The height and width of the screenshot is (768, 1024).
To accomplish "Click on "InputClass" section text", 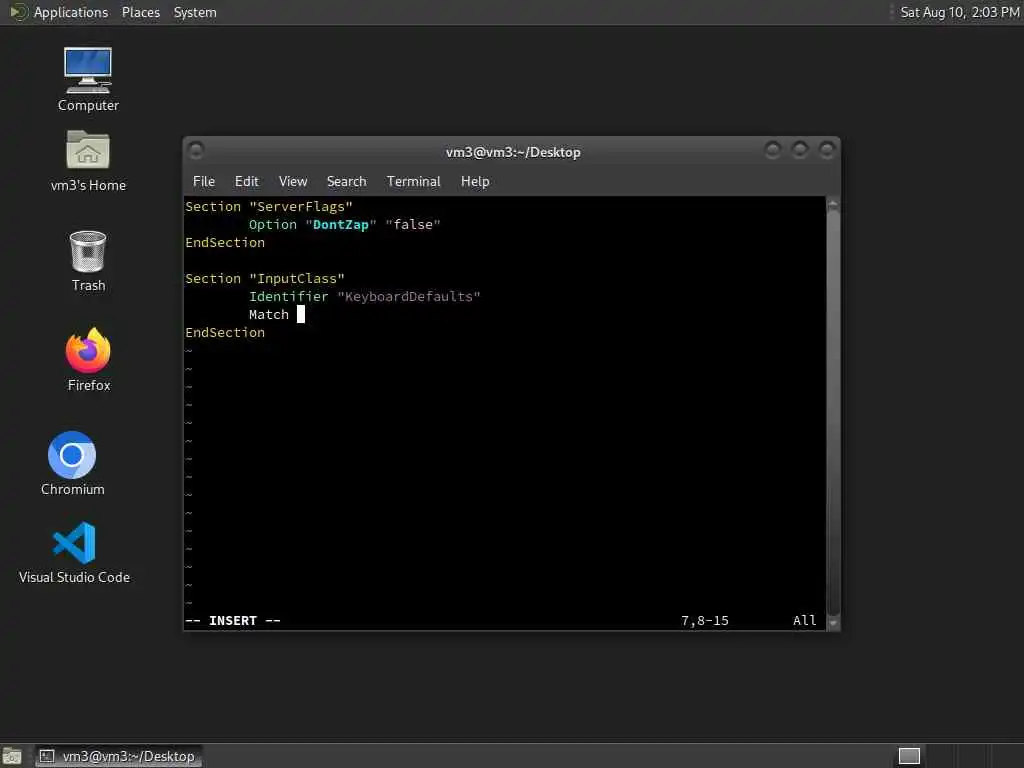I will (x=296, y=278).
